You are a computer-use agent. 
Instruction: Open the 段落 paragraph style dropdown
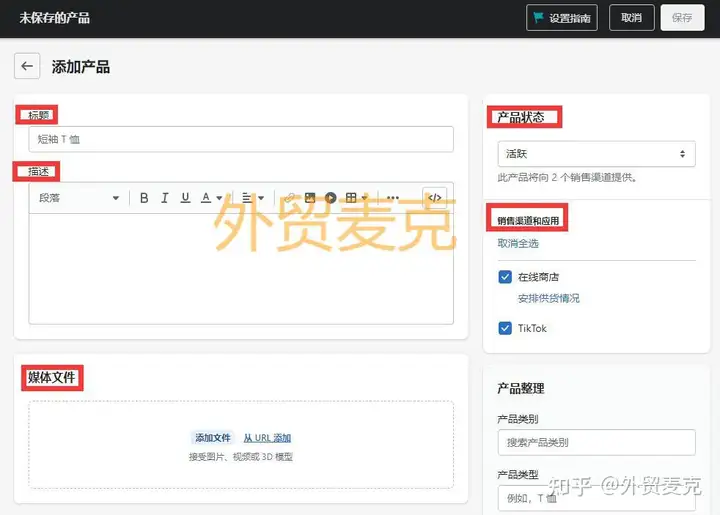tap(79, 198)
